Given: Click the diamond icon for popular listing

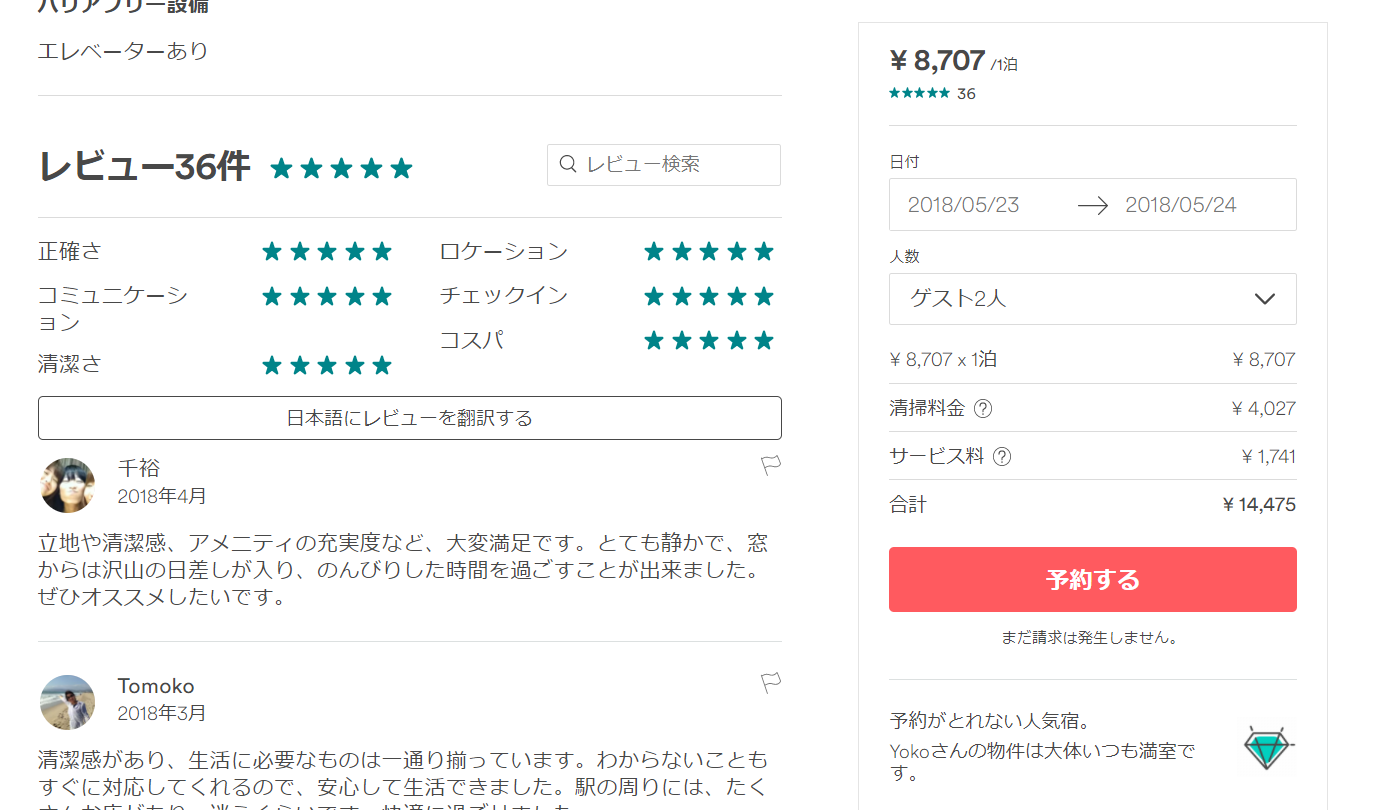Looking at the screenshot, I should (1266, 747).
